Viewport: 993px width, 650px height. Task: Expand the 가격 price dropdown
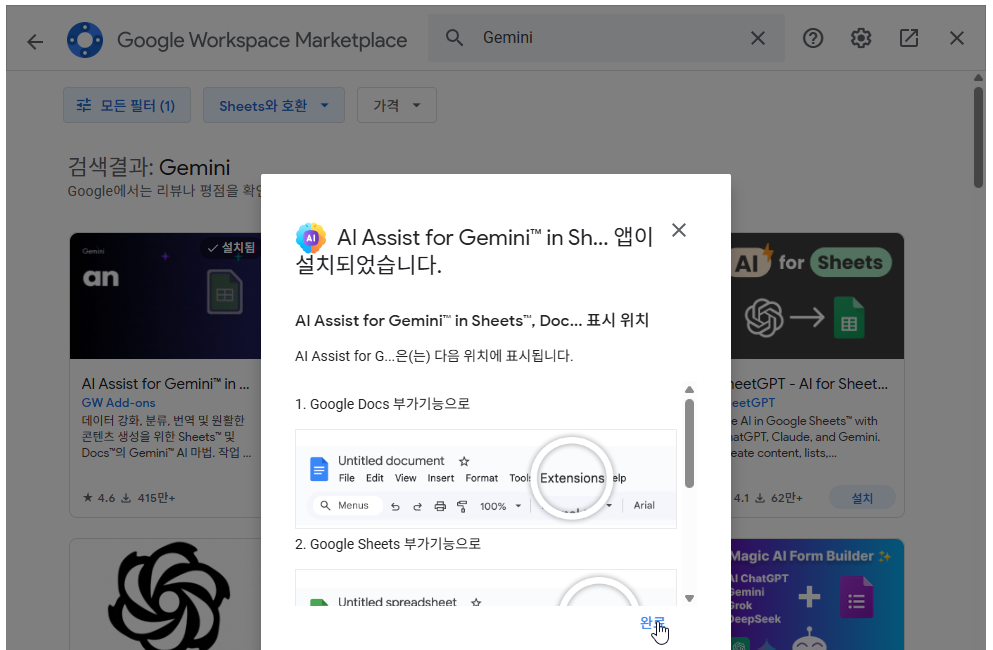pyautogui.click(x=396, y=105)
